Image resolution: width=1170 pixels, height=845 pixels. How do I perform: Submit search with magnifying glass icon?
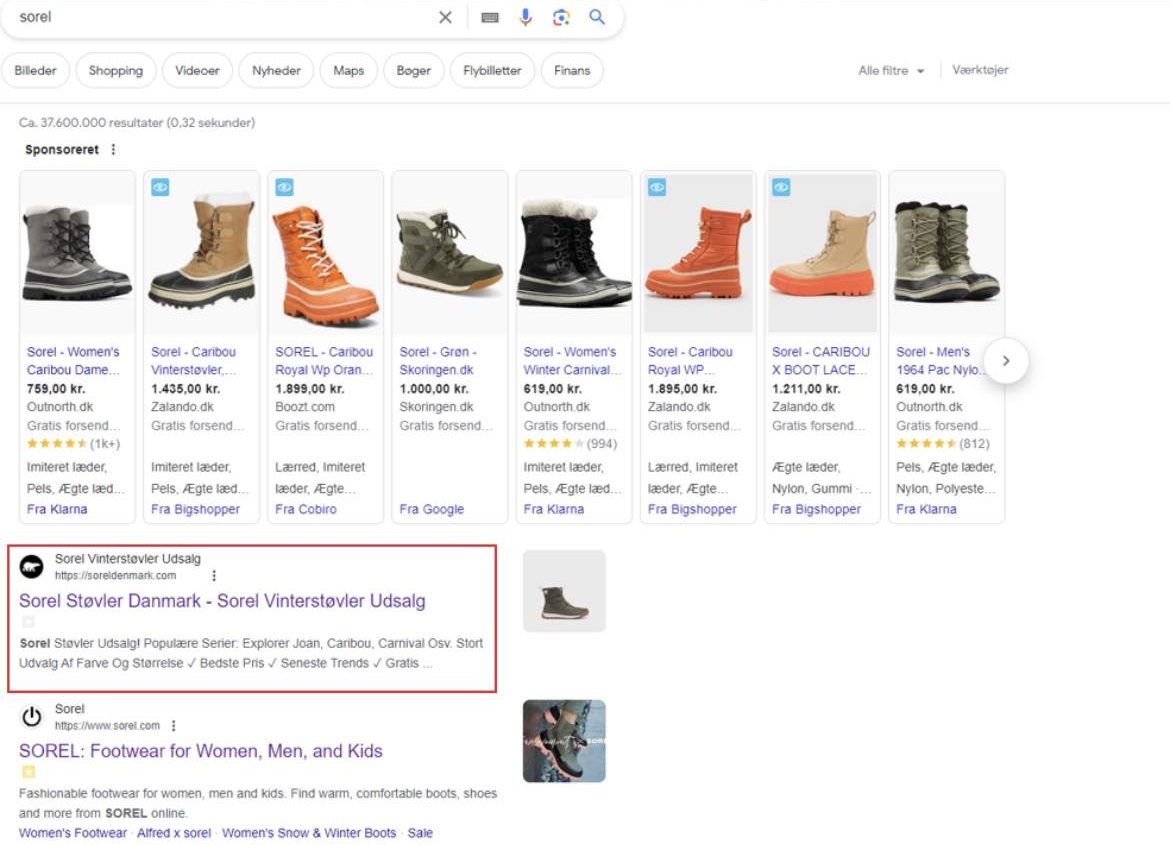pyautogui.click(x=597, y=17)
